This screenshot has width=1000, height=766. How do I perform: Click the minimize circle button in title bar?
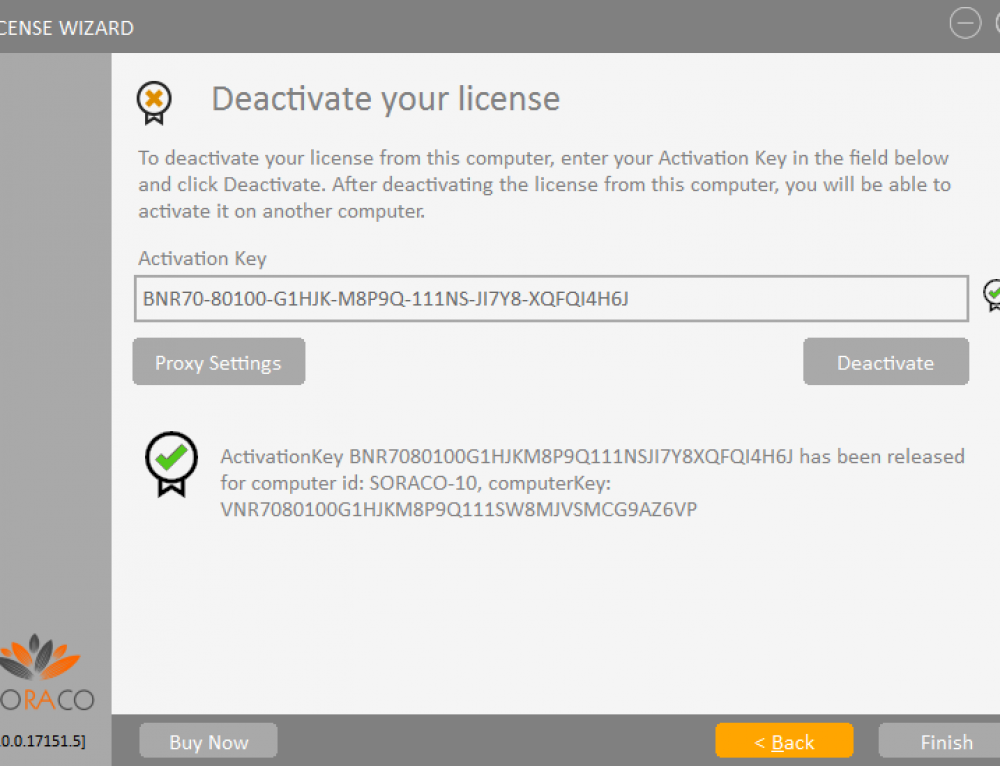click(964, 24)
